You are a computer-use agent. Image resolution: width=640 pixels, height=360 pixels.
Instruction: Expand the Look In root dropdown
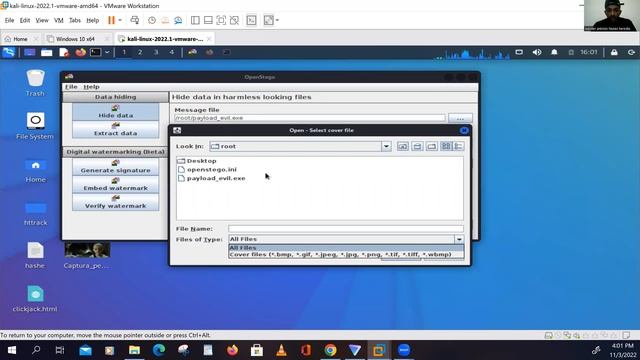tap(386, 146)
